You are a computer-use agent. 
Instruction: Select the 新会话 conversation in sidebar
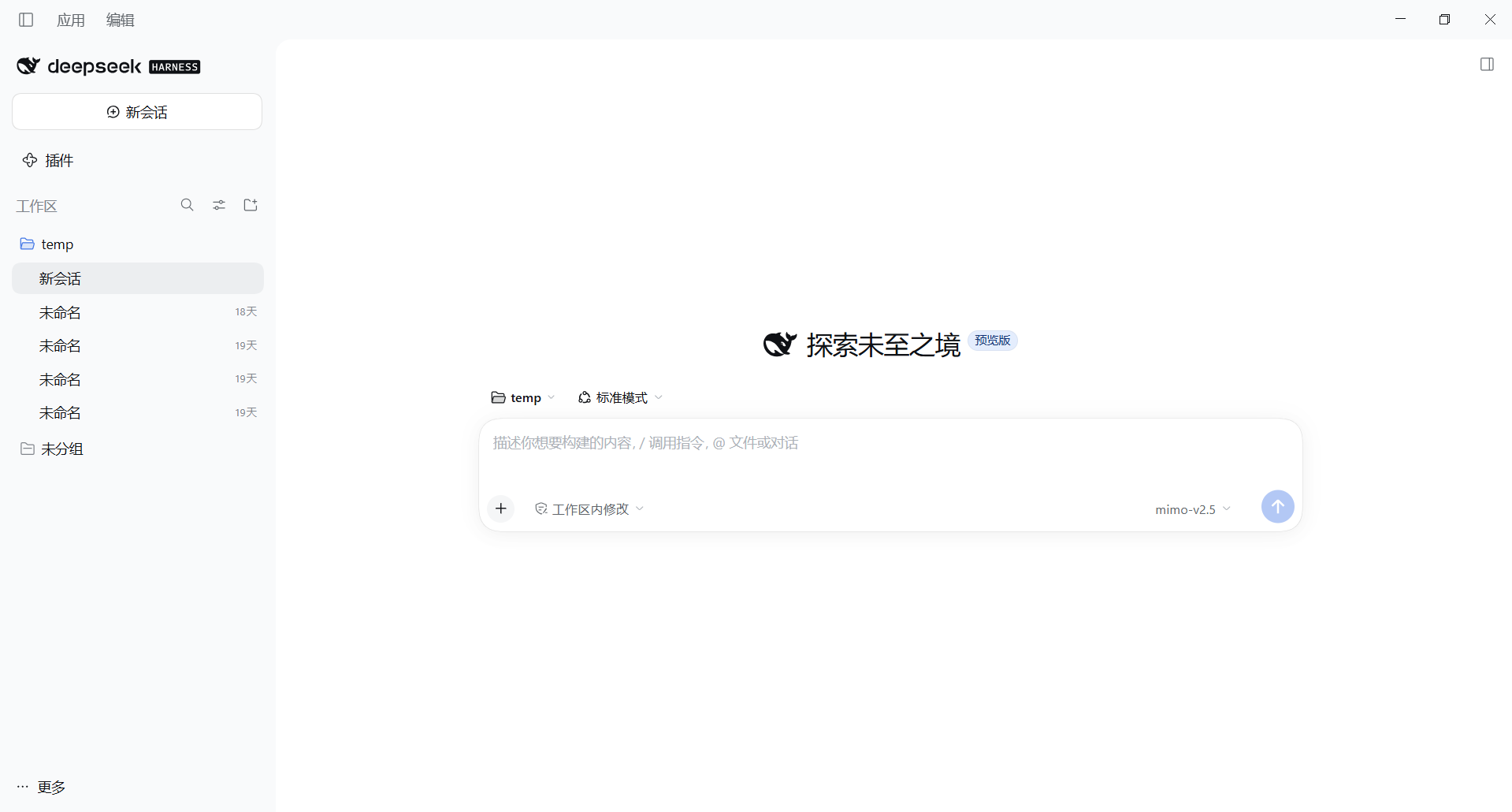[138, 278]
